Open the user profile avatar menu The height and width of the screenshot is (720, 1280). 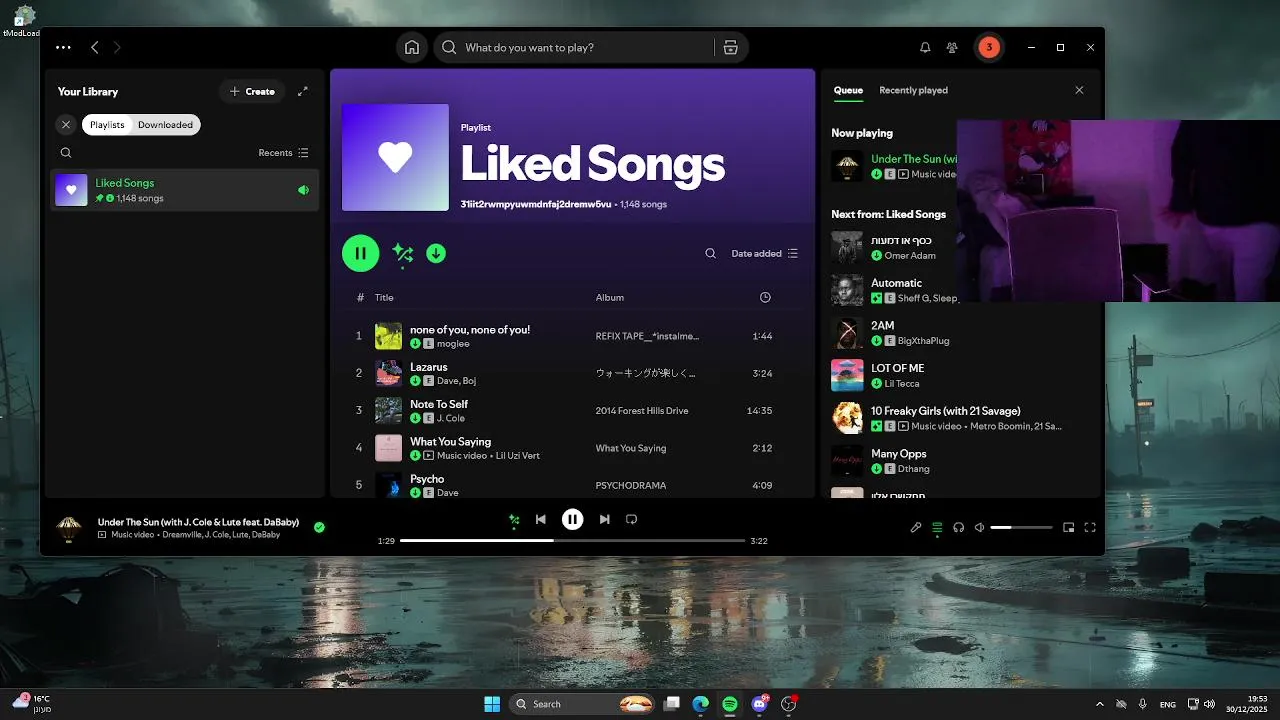(x=989, y=47)
